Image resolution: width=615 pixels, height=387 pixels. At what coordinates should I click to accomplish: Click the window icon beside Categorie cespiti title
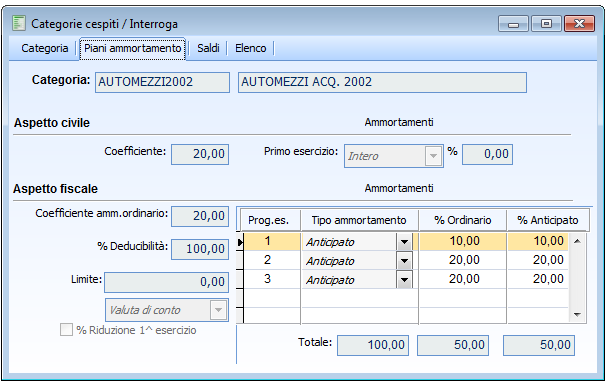[18, 24]
